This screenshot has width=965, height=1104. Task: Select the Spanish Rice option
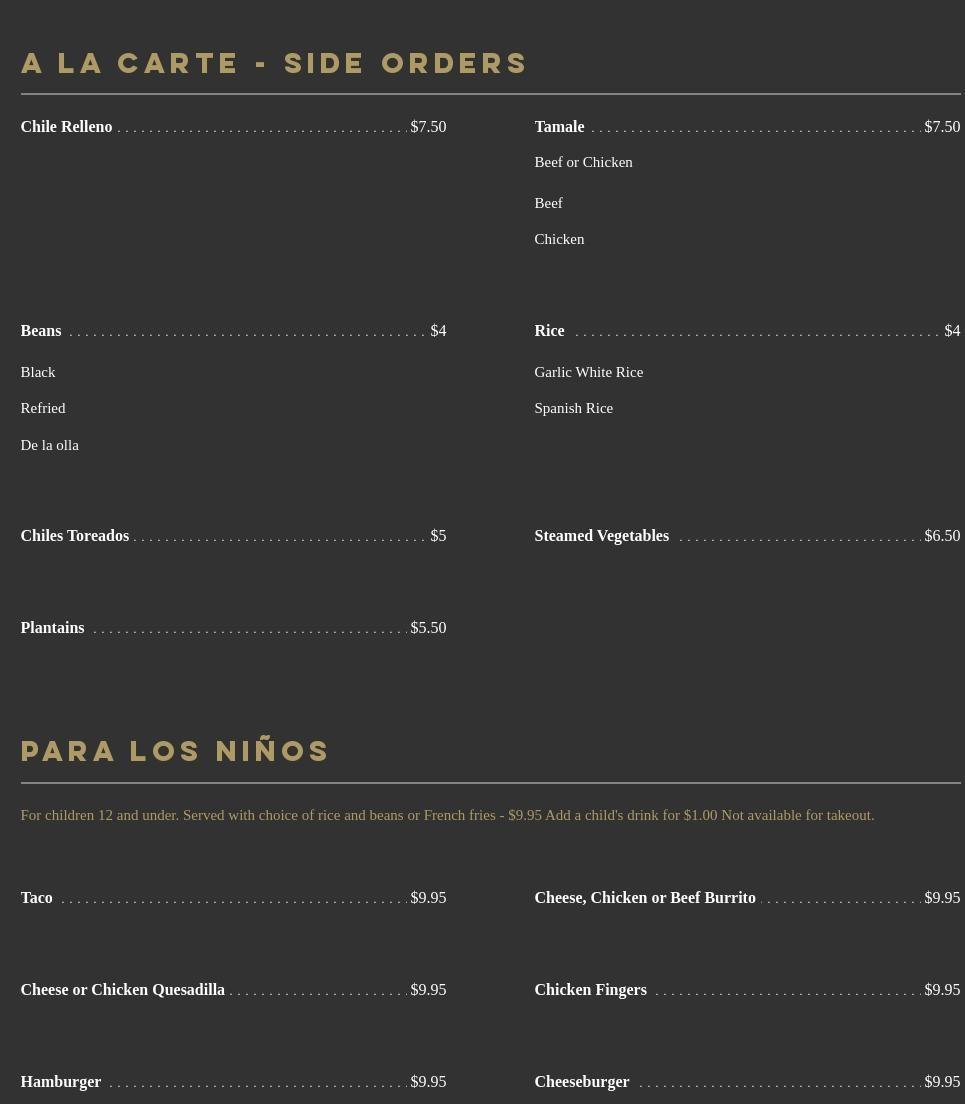point(573,408)
